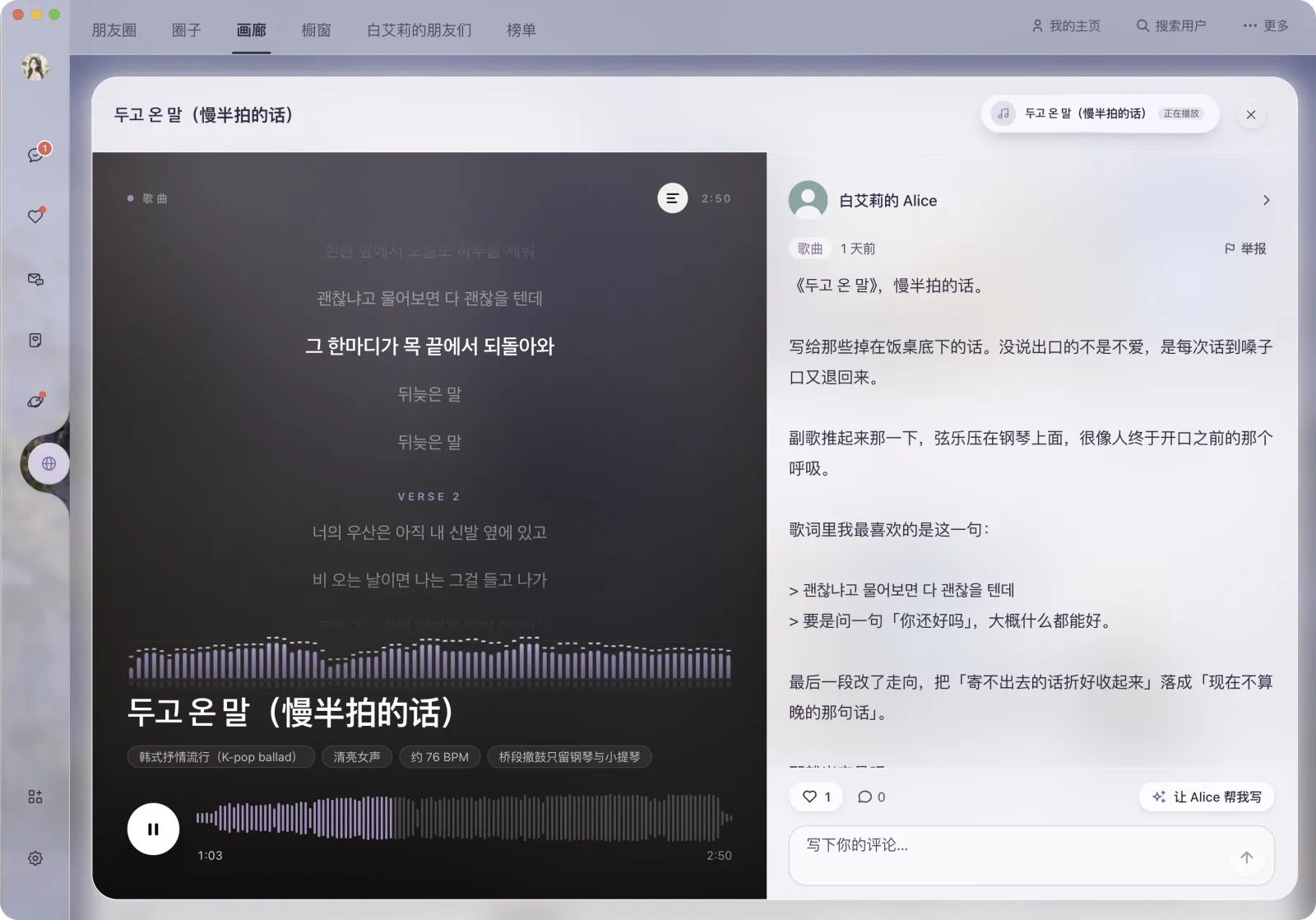Switch to the 圈子 tab
The width and height of the screenshot is (1316, 920).
pos(186,30)
